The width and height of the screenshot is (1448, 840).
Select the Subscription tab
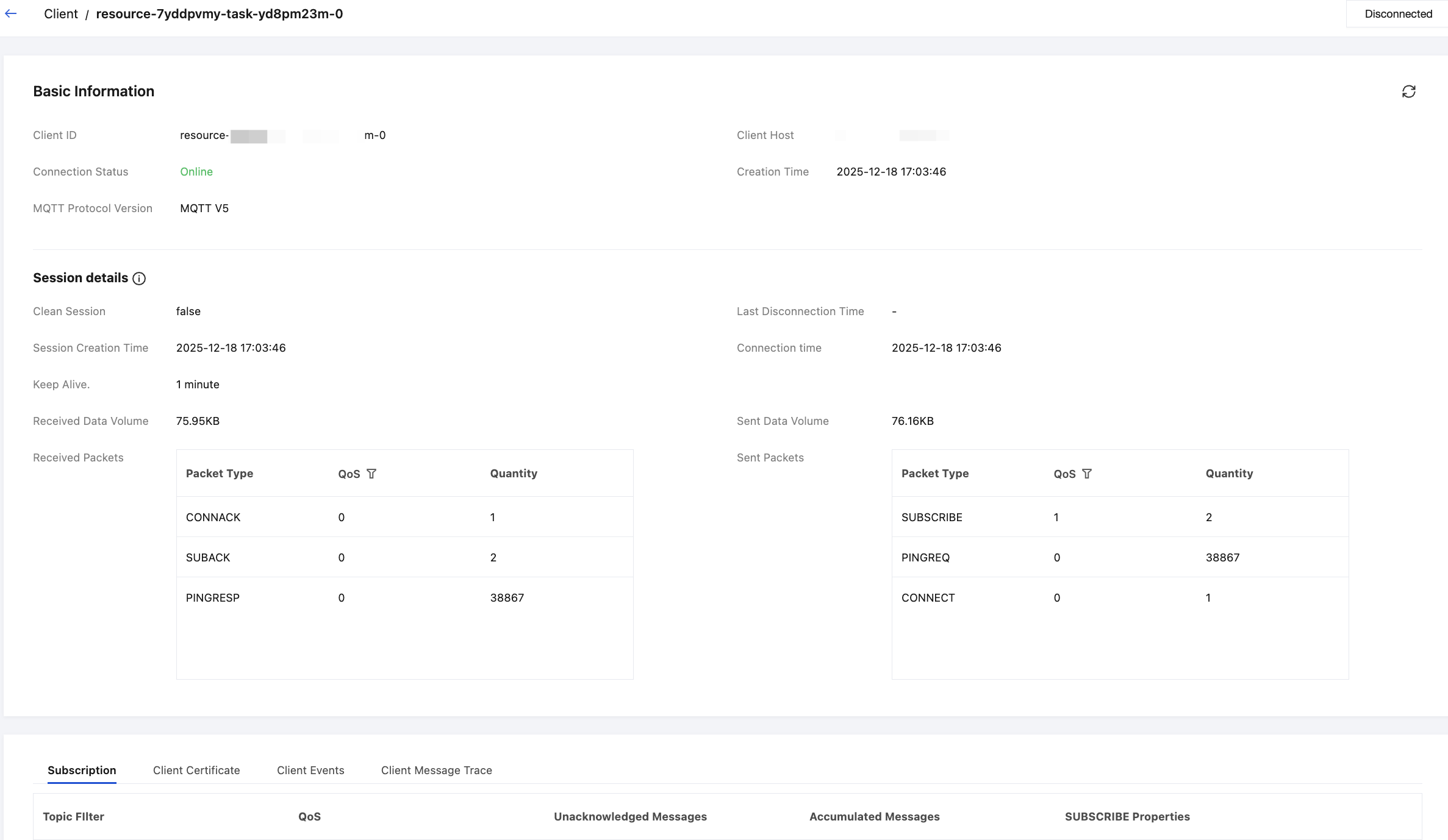(82, 770)
